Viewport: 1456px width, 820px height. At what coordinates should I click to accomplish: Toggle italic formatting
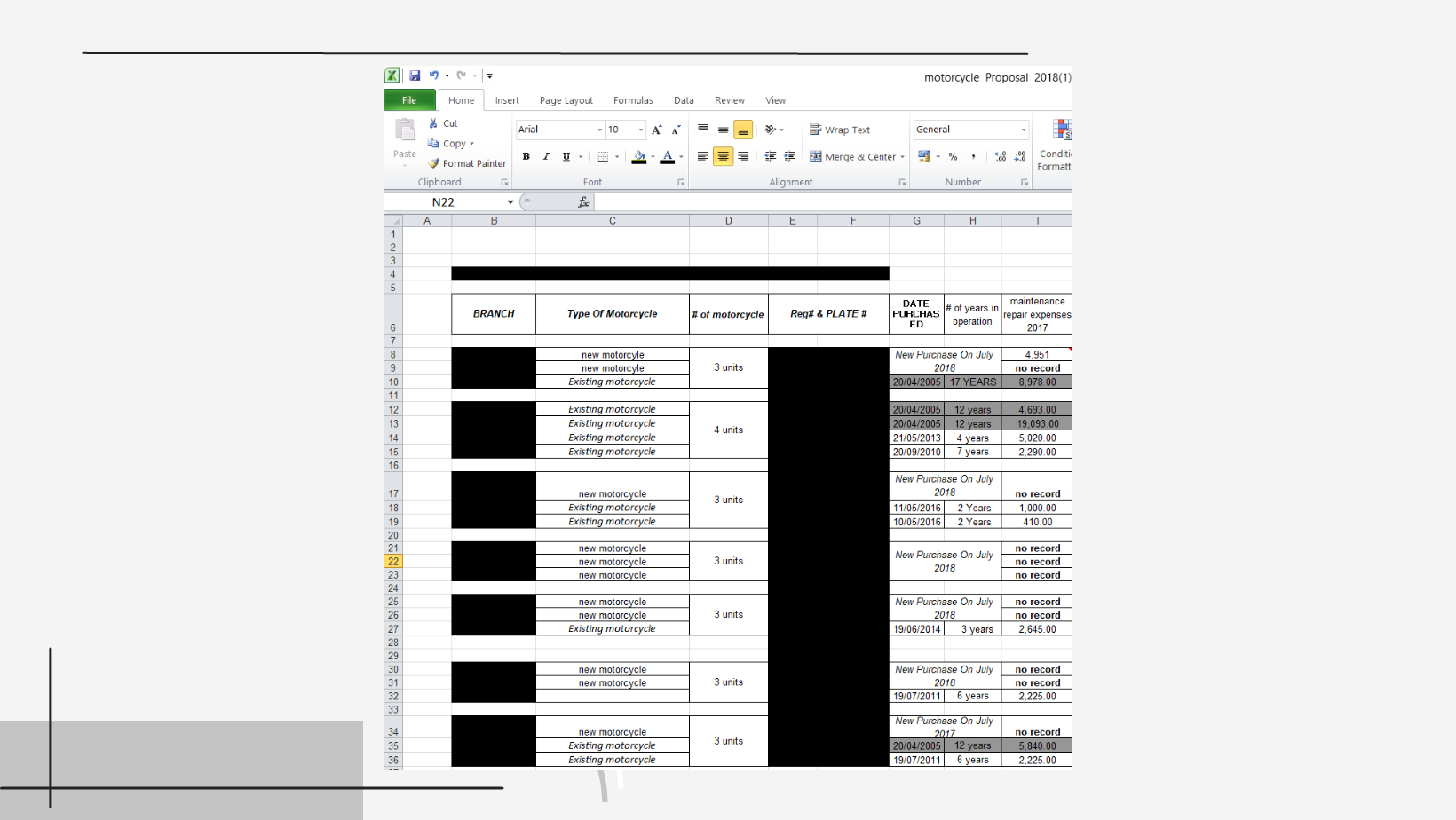546,156
